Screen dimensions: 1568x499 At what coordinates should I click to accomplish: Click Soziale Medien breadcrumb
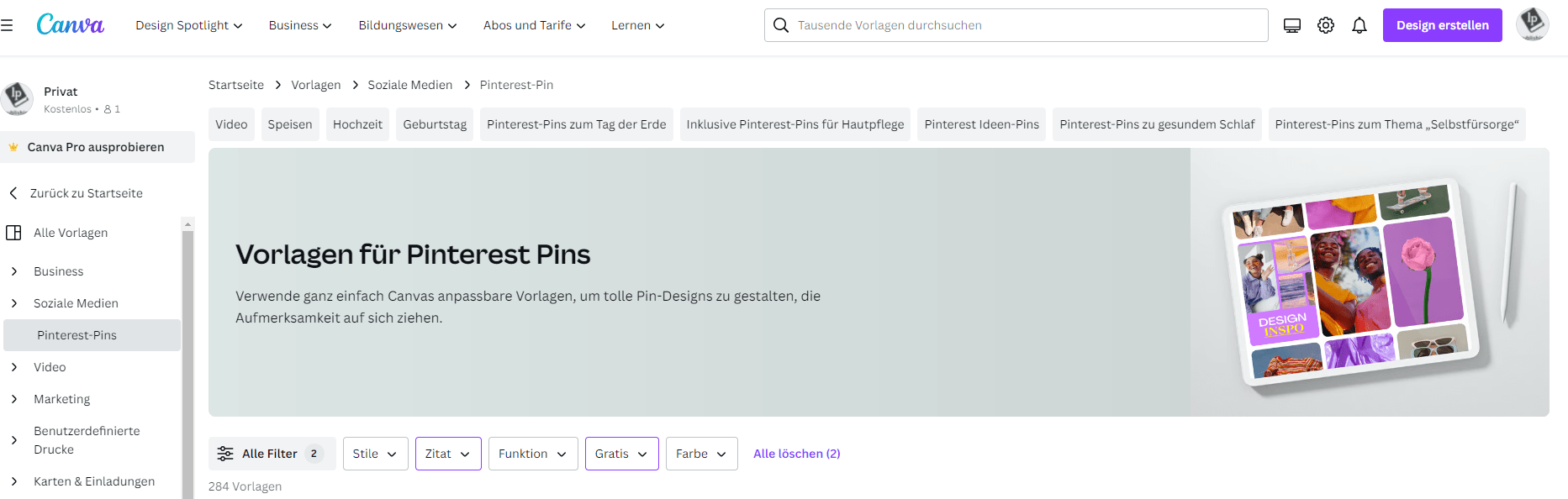tap(410, 85)
